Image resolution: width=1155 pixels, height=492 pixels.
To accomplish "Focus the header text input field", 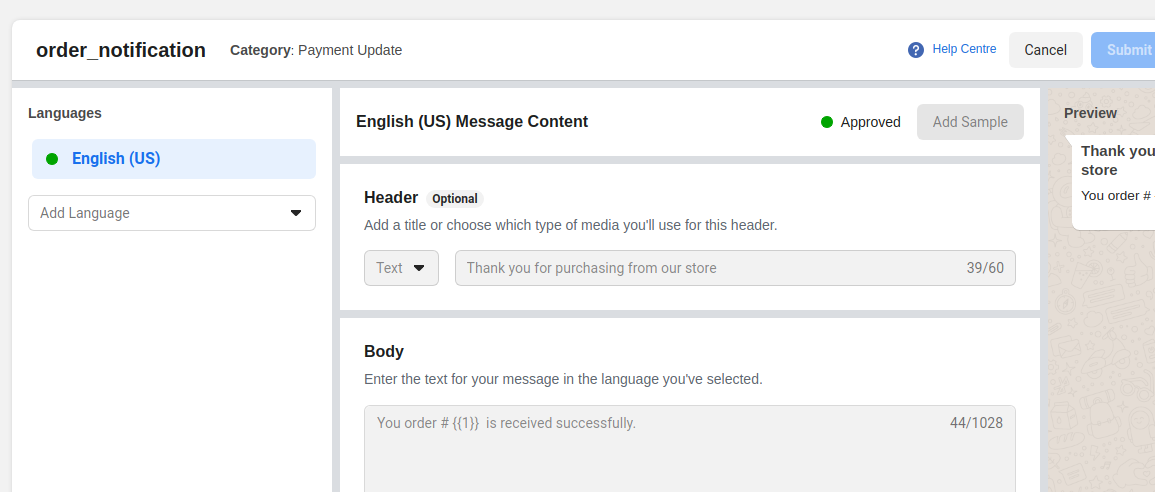I will (735, 268).
